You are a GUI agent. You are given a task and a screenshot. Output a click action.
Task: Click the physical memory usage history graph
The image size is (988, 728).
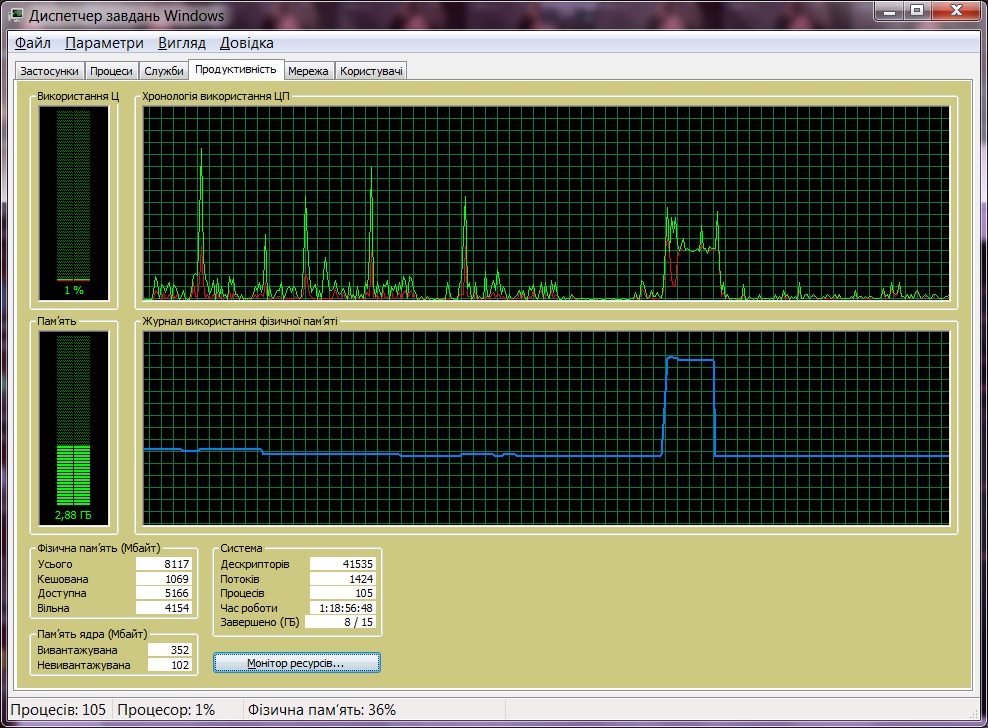[546, 428]
